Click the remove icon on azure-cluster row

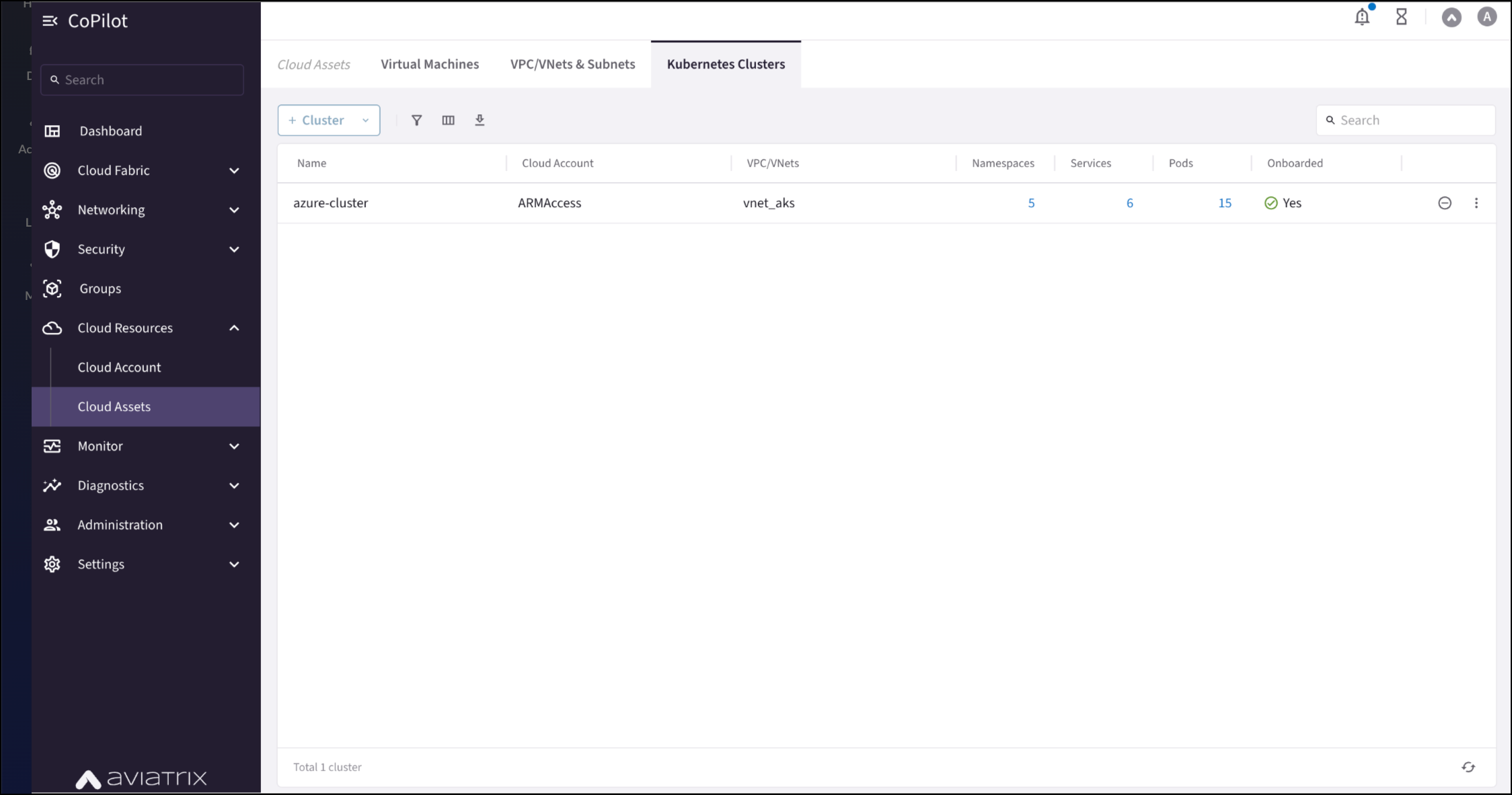point(1445,202)
